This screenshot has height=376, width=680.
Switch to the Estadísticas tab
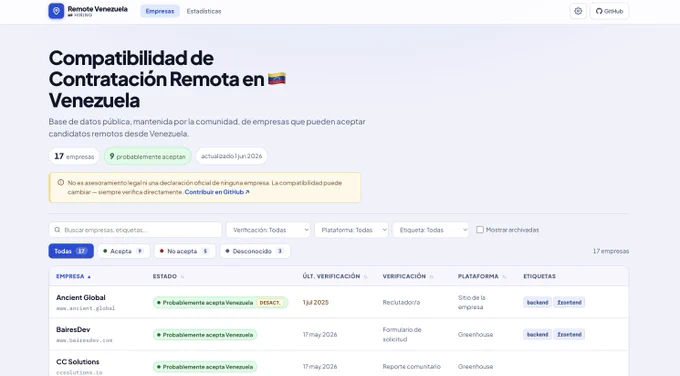click(204, 11)
